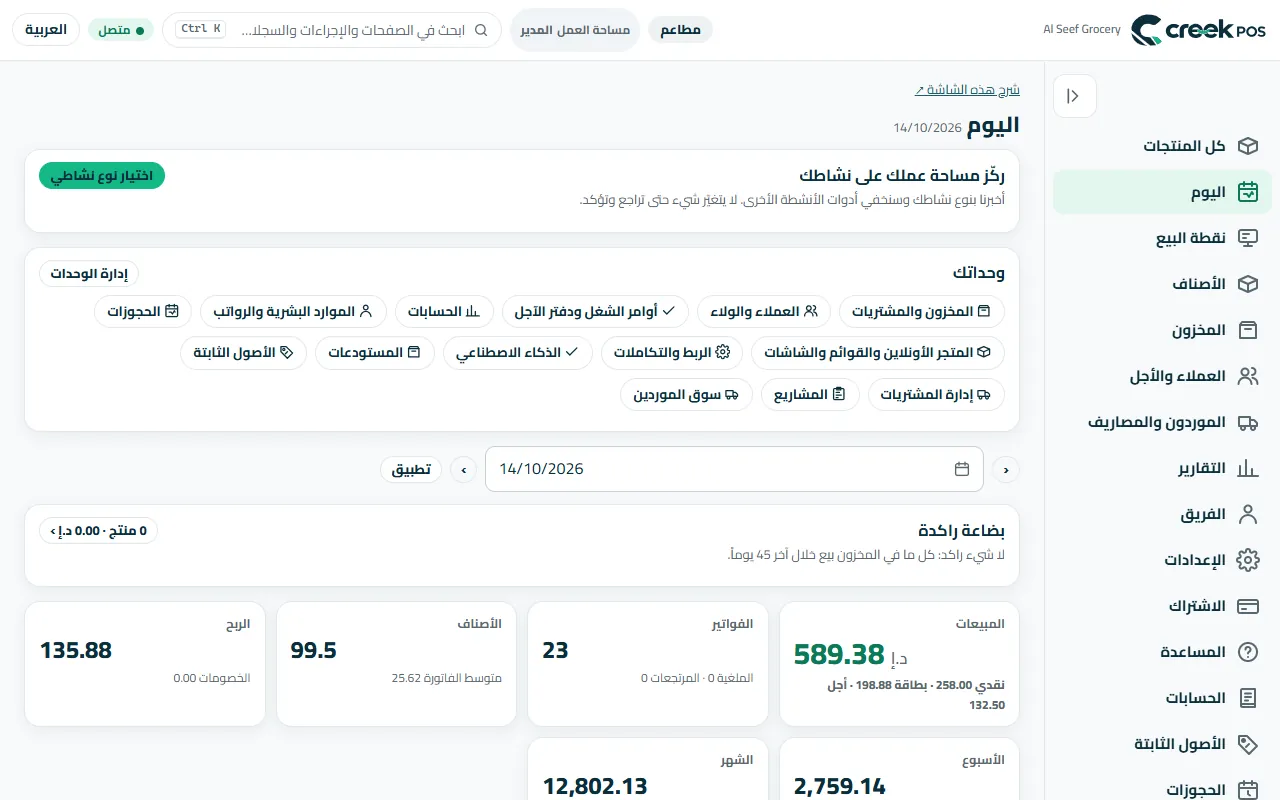This screenshot has width=1280, height=800.
Task: Toggle the العملاء والولاء module chip
Action: 764,311
